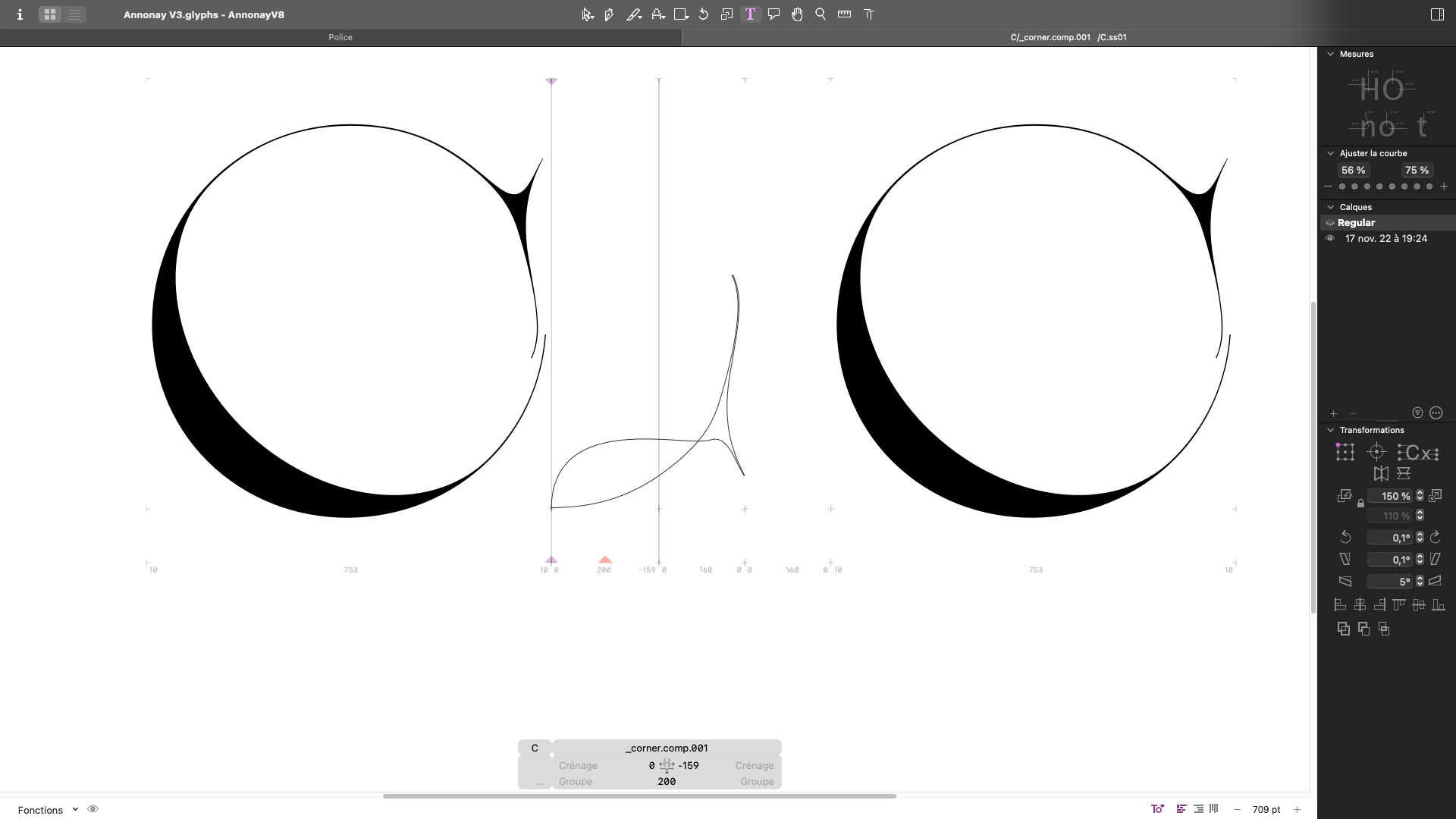Screen dimensions: 1456x819
Task: Switch to the Police tab
Action: [340, 37]
